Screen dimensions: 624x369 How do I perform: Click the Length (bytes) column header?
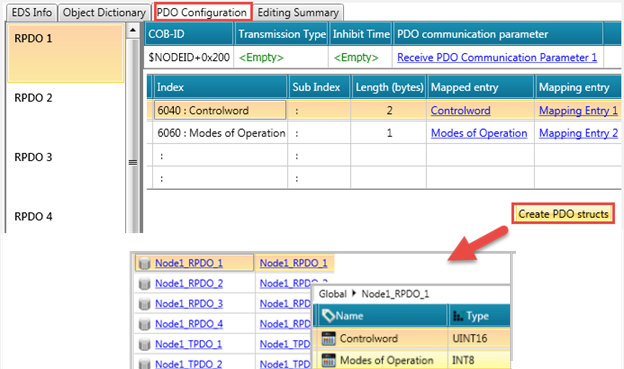click(389, 87)
